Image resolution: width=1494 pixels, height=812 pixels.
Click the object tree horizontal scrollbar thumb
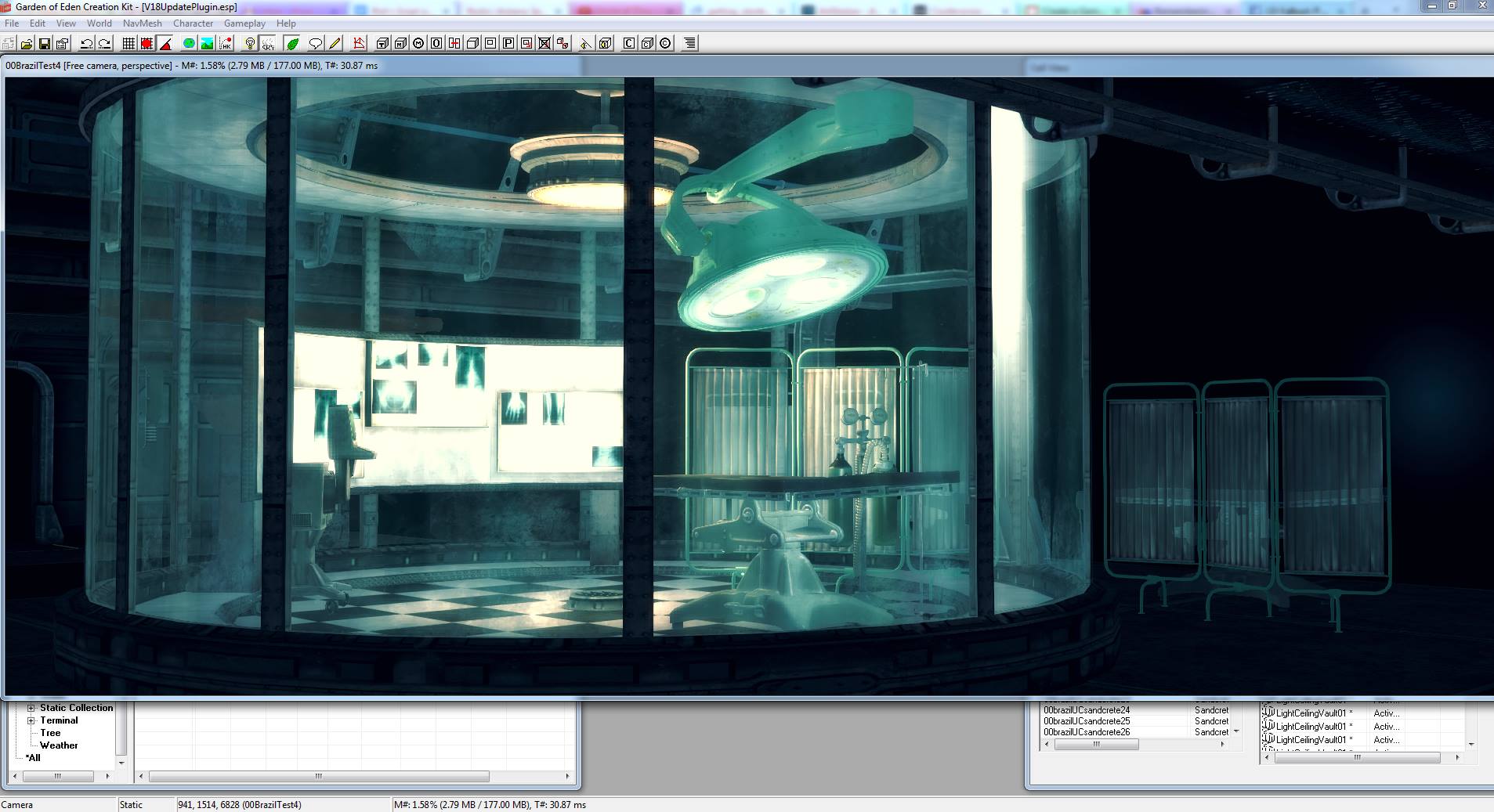[58, 777]
